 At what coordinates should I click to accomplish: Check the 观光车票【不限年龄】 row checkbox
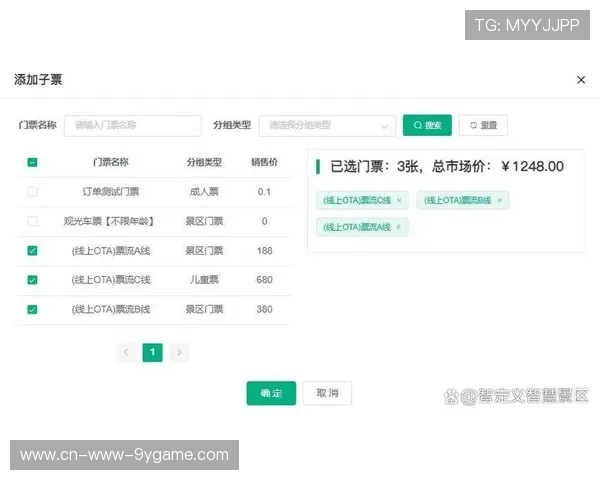pyautogui.click(x=33, y=221)
